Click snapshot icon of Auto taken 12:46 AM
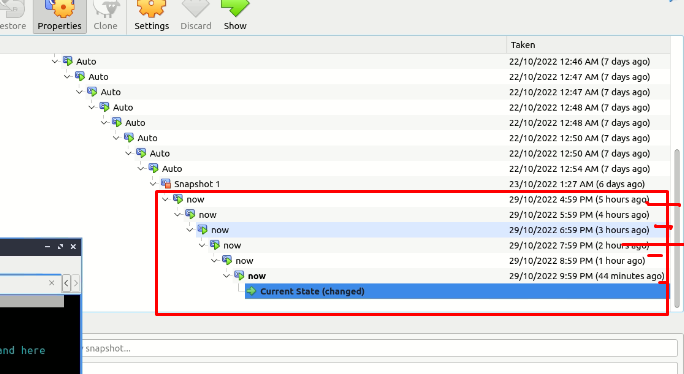Image resolution: width=684 pixels, height=374 pixels. [68, 61]
